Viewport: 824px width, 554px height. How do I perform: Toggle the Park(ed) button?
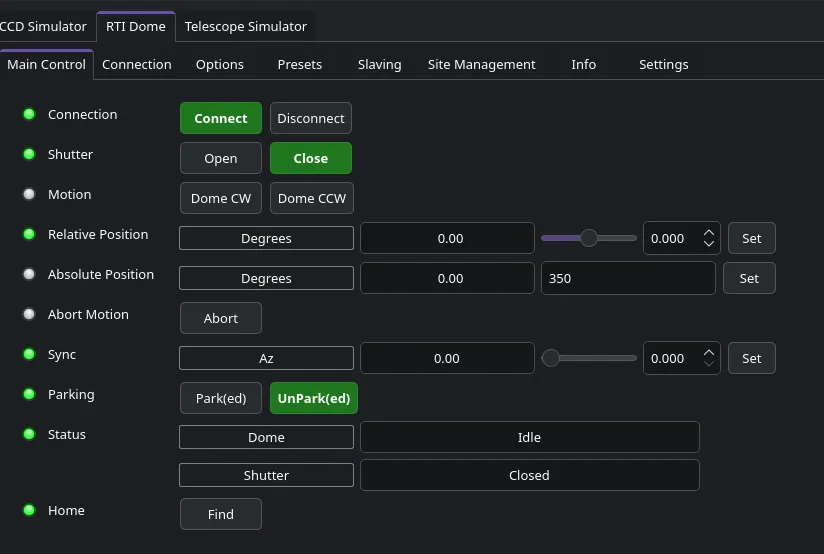click(x=221, y=398)
